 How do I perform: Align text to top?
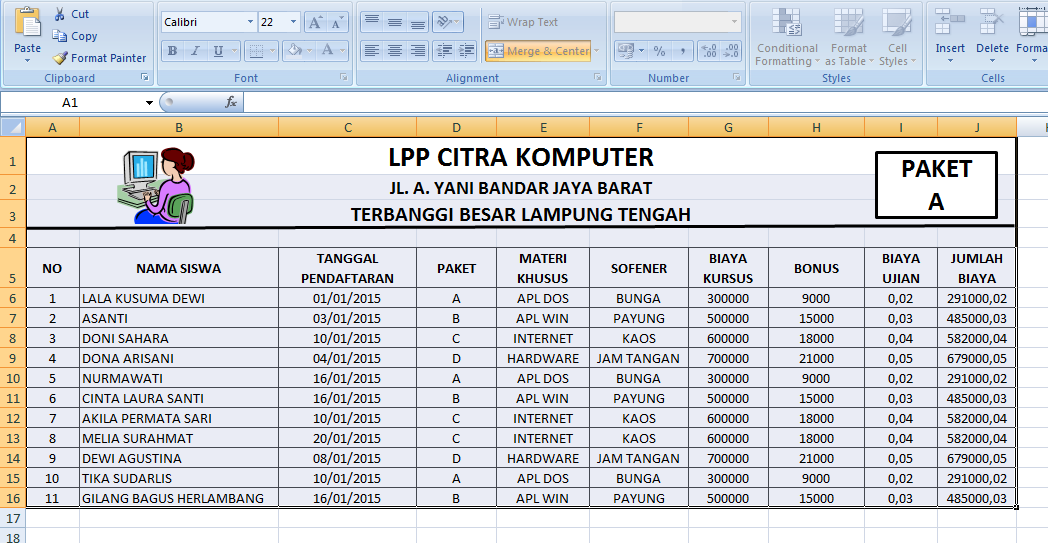[372, 22]
